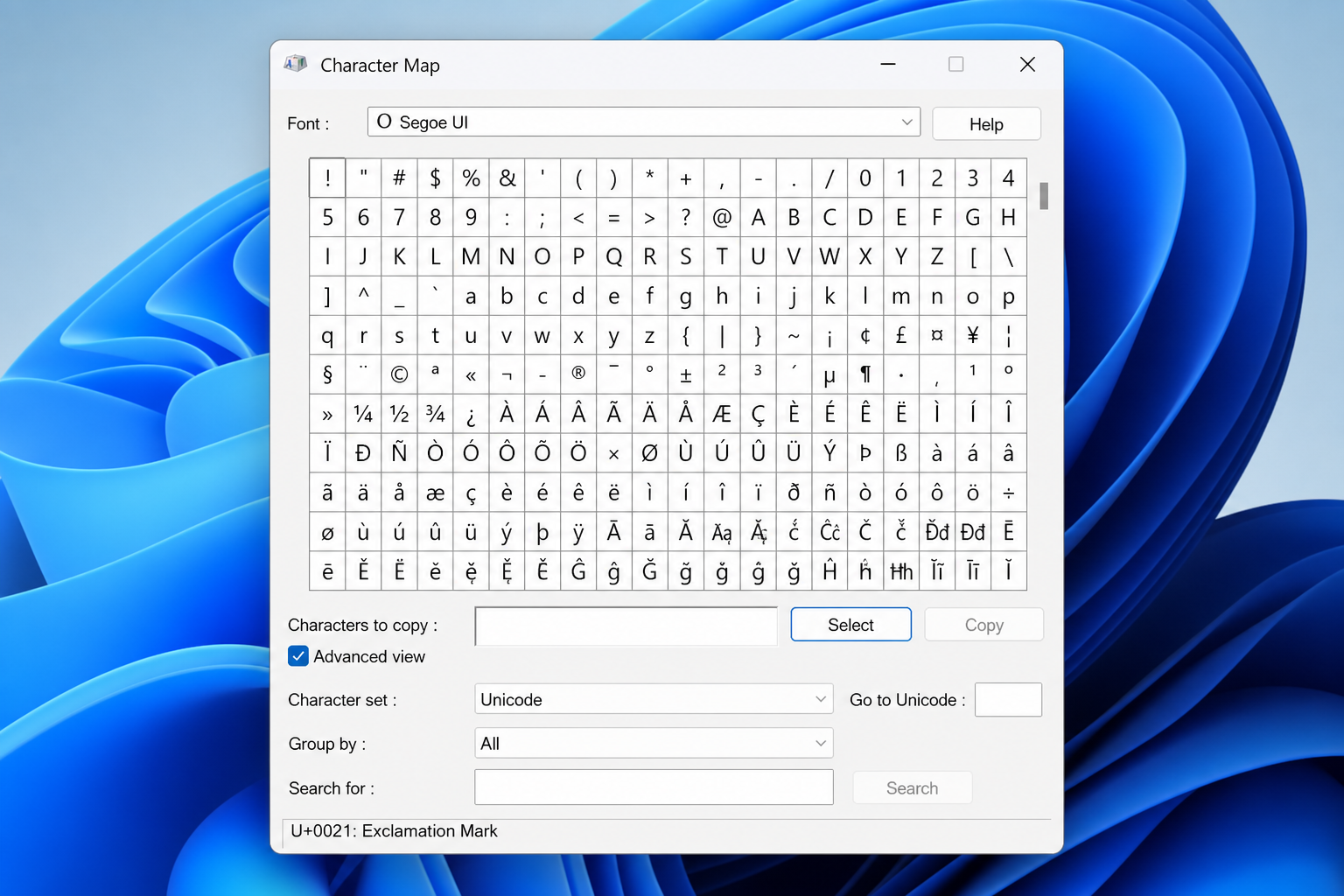
Task: Pick the micro sign µ character
Action: point(829,375)
